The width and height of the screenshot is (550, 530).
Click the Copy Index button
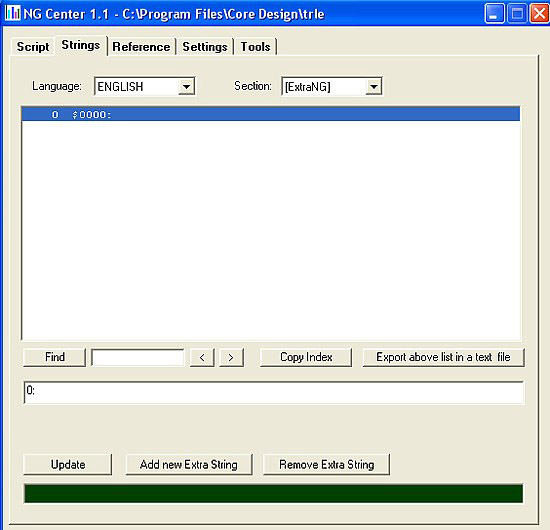click(x=306, y=357)
